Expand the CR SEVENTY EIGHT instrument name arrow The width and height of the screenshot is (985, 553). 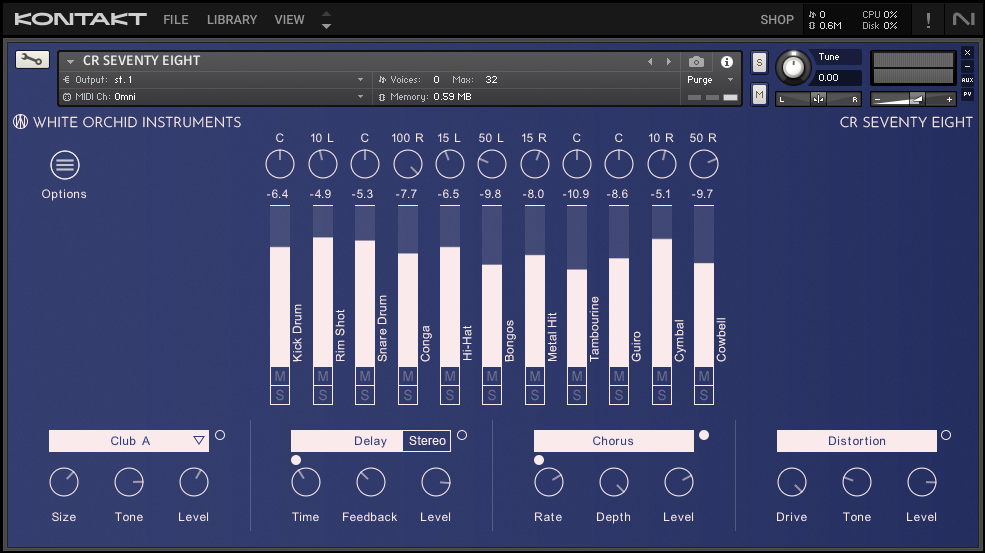tap(70, 62)
